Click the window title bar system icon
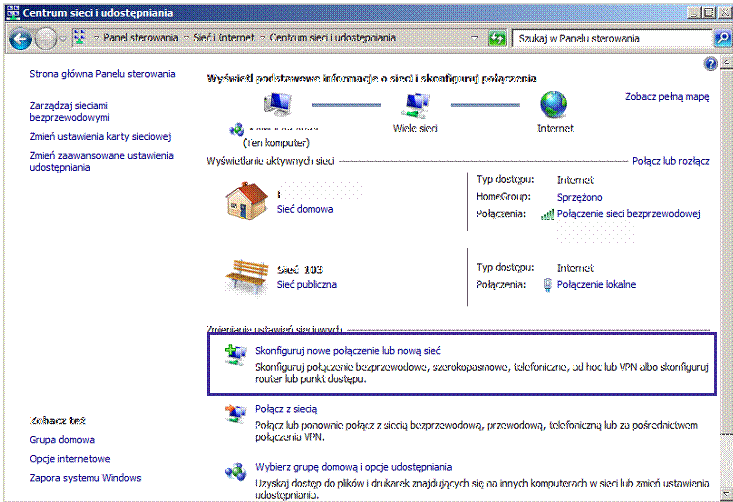733x502 pixels. tap(13, 13)
